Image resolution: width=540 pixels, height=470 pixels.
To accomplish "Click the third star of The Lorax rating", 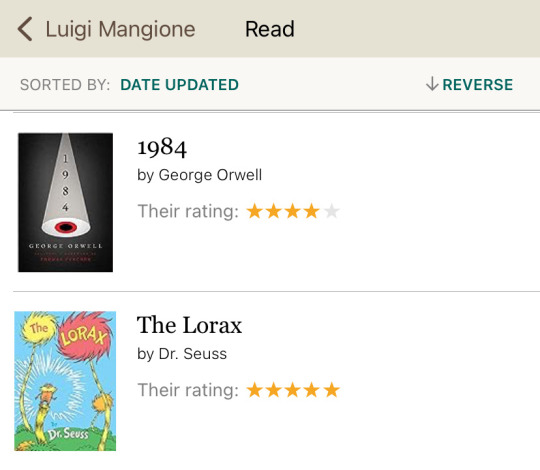I will coord(293,390).
